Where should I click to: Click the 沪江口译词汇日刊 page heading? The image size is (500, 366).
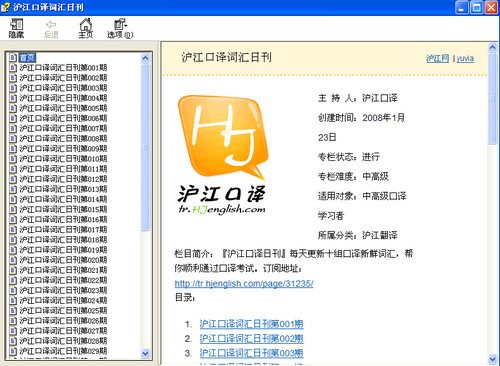[x=227, y=57]
